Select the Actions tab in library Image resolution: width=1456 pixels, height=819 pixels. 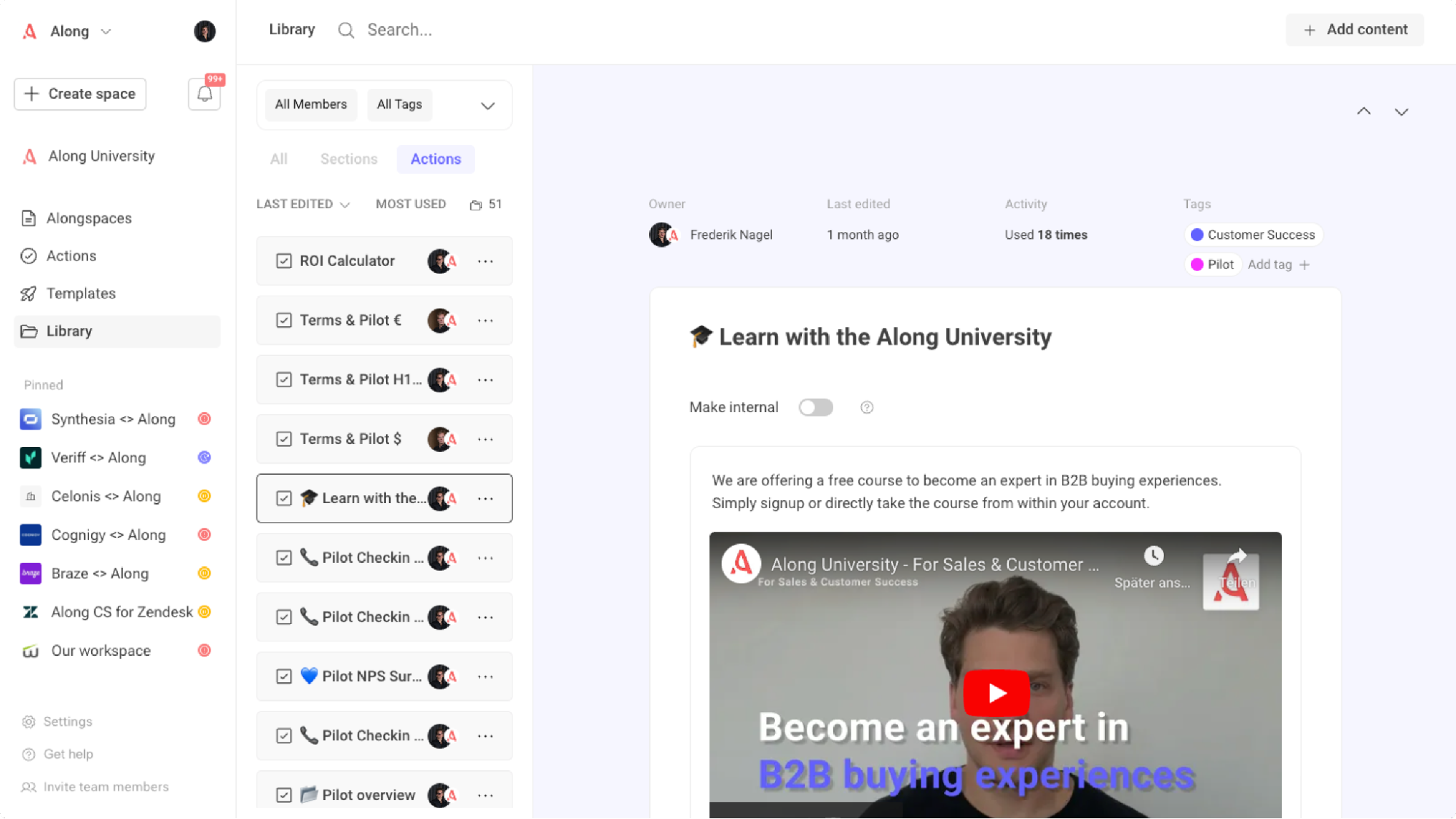pyautogui.click(x=436, y=158)
